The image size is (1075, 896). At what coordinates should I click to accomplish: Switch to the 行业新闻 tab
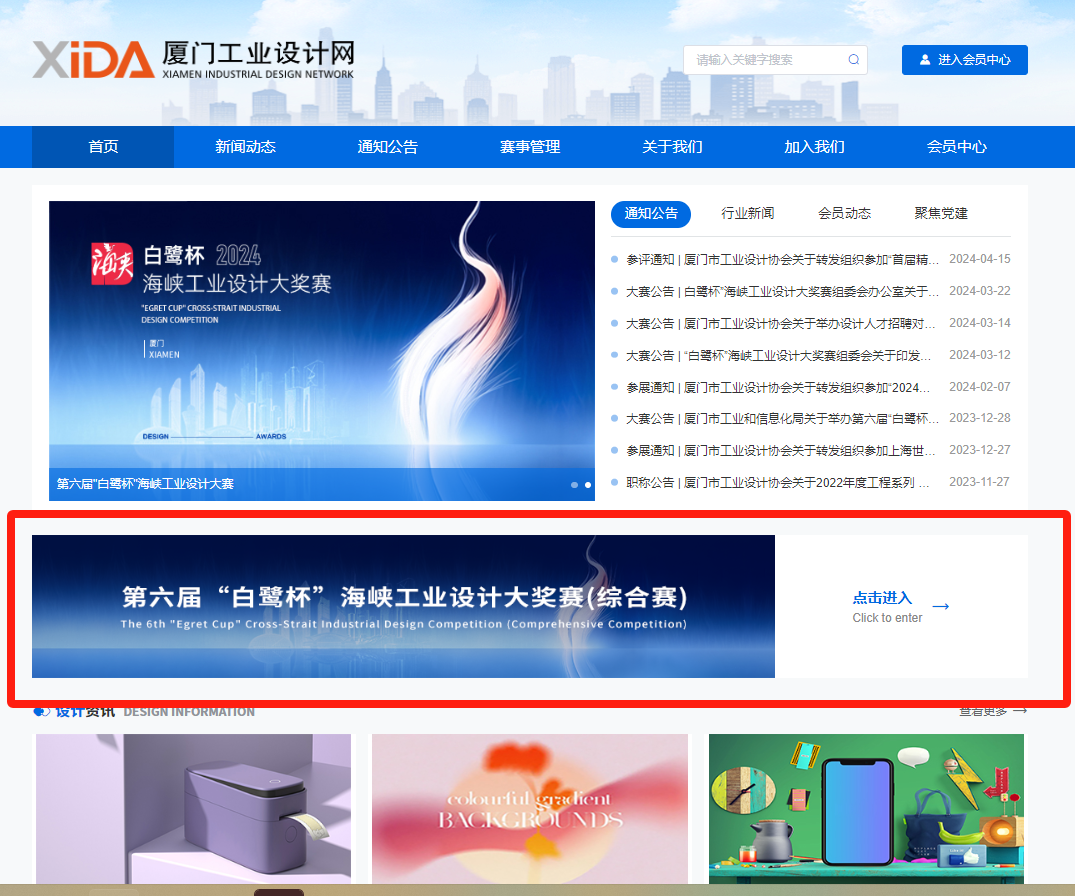coord(748,213)
